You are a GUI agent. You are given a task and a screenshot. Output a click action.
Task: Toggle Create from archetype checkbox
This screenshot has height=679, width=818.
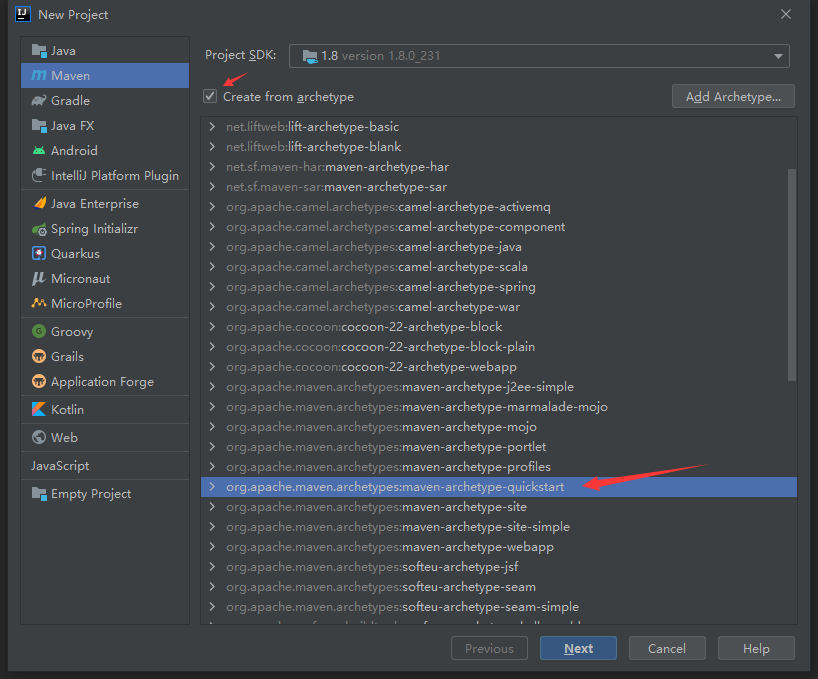[210, 96]
